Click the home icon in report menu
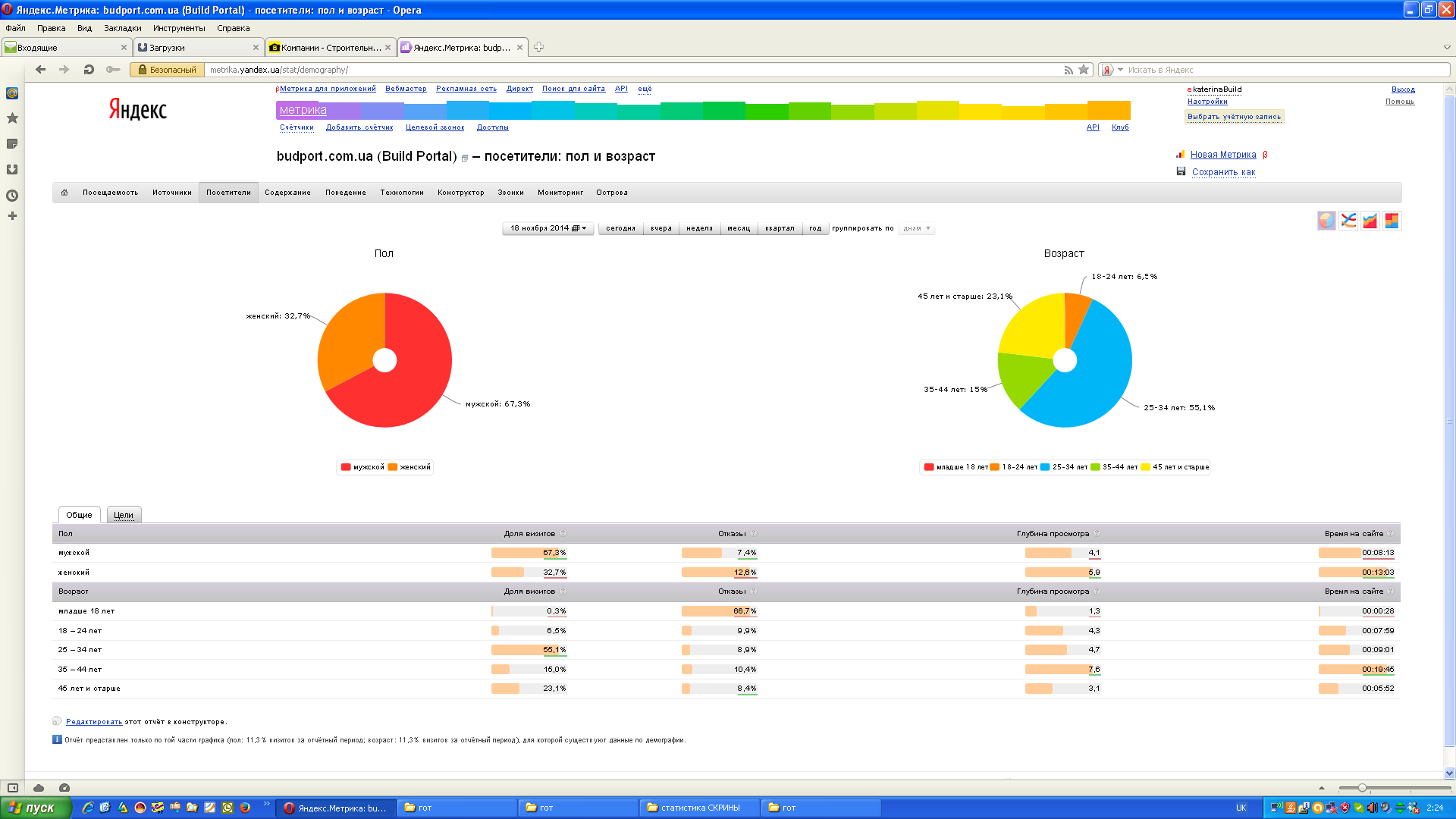This screenshot has height=819, width=1456. point(64,193)
